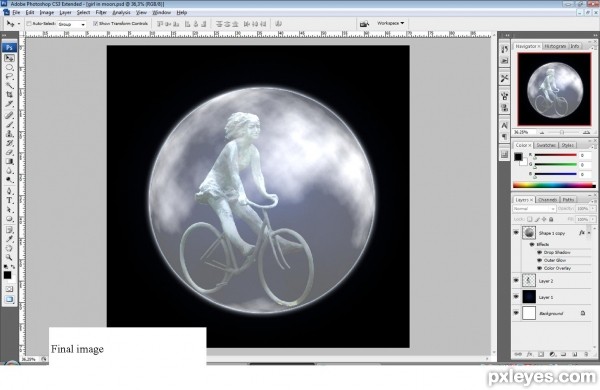The width and height of the screenshot is (600, 390).
Task: Select the Path Selection tool
Action: [9, 209]
